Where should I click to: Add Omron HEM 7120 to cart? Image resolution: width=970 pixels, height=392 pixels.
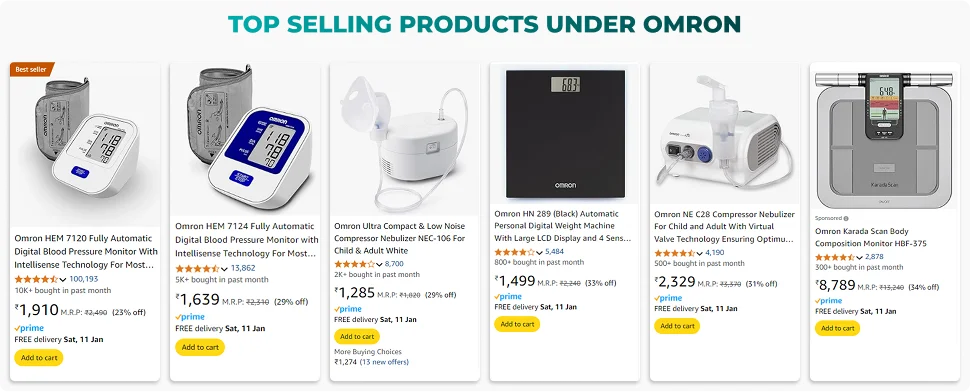click(39, 357)
